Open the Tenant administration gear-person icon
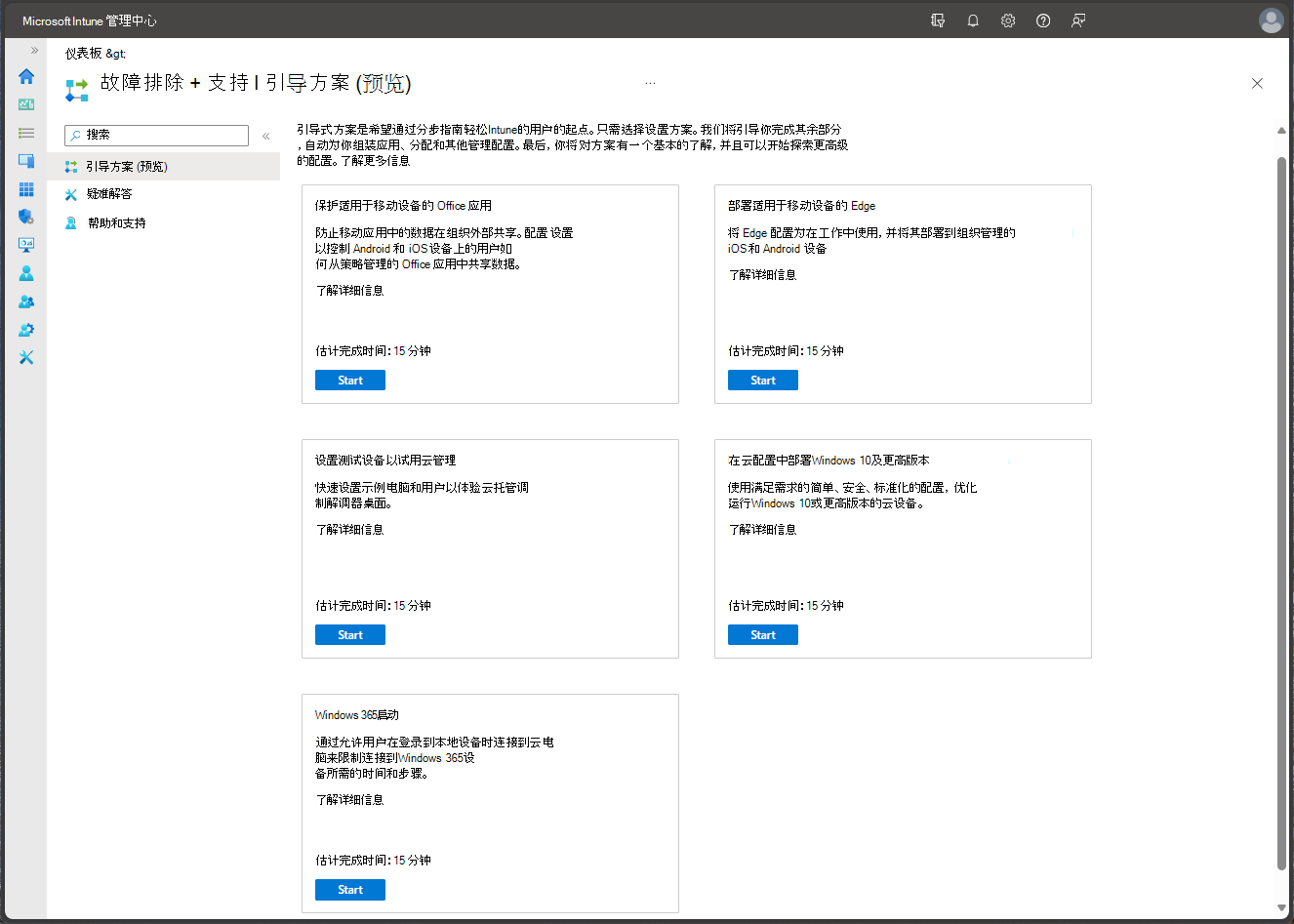Image resolution: width=1294 pixels, height=924 pixels. 26,330
